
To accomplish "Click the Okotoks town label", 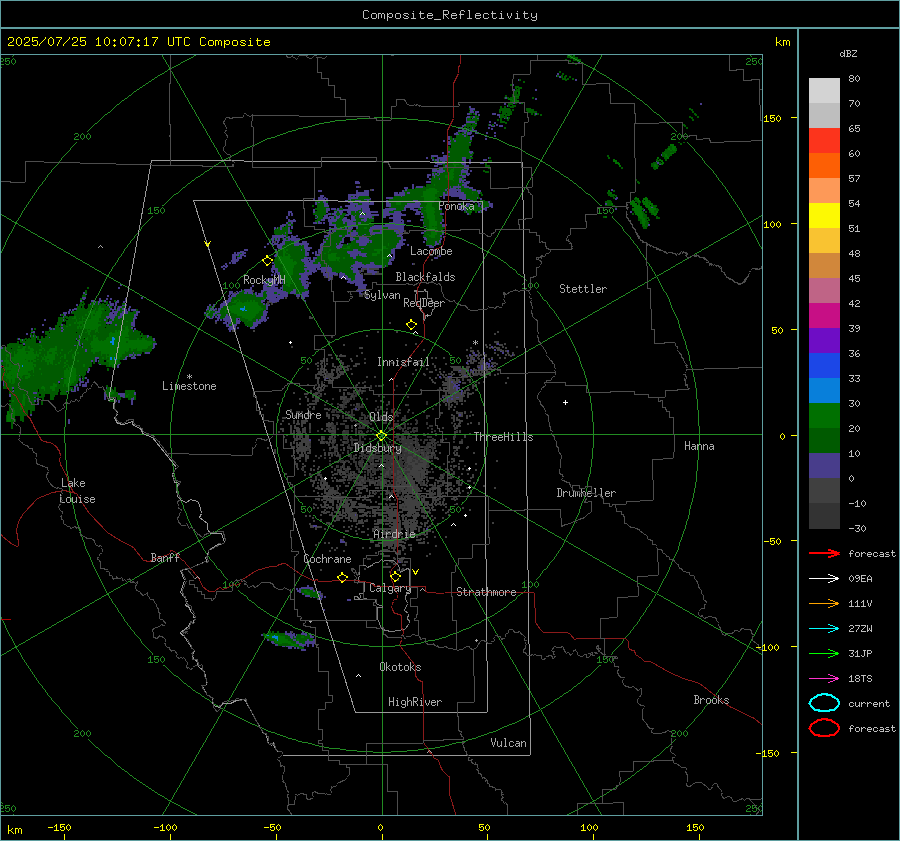I will point(400,667).
